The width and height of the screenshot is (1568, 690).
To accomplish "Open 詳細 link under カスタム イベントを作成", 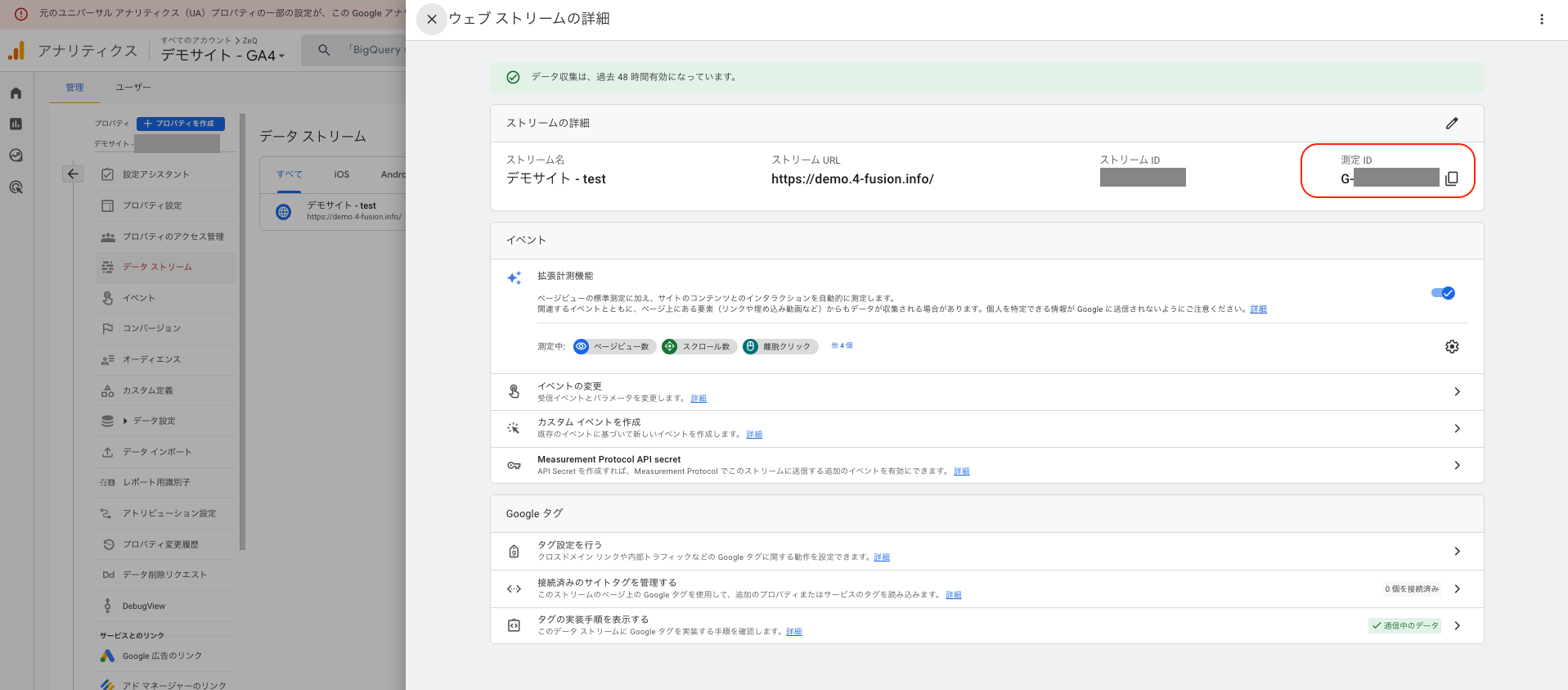I will [754, 435].
